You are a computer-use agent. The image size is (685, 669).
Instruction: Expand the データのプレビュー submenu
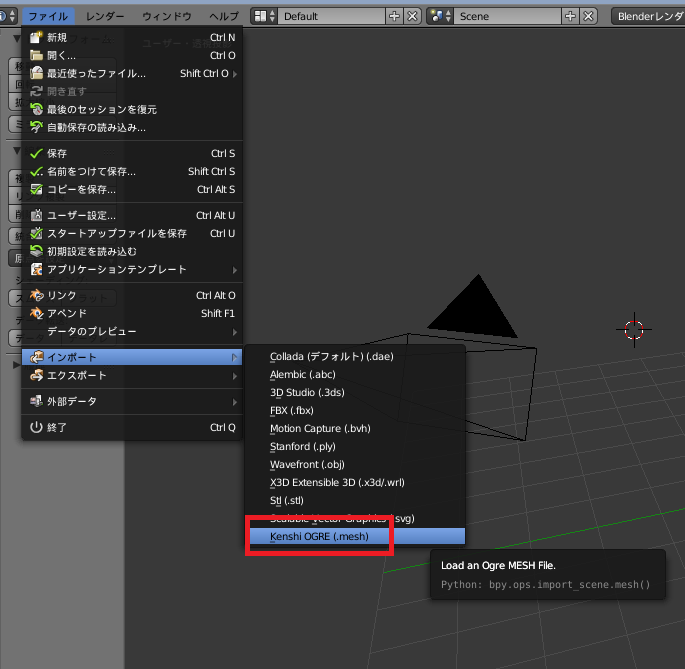click(x=132, y=332)
